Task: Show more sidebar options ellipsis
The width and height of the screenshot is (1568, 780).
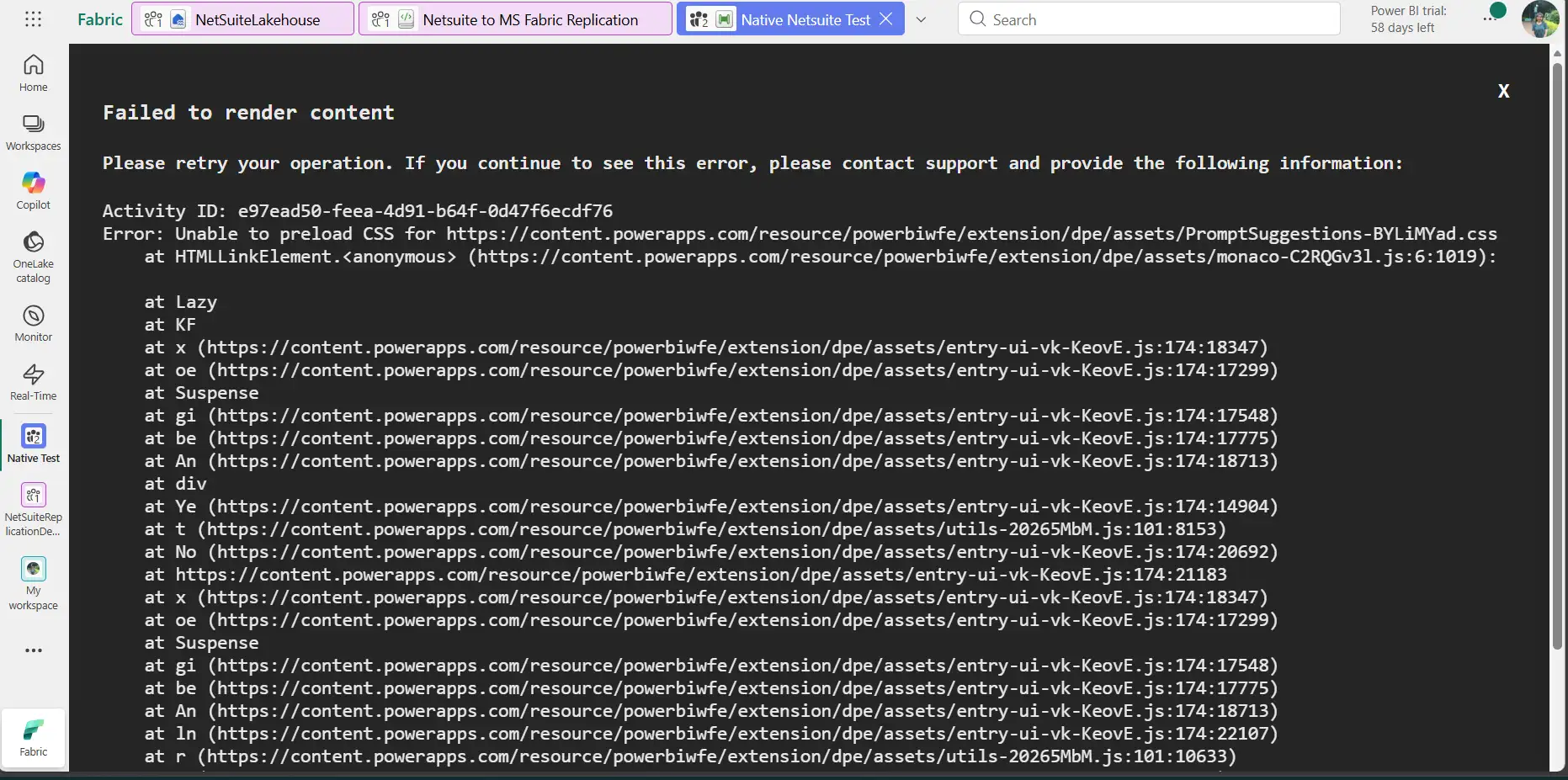Action: pos(34,650)
